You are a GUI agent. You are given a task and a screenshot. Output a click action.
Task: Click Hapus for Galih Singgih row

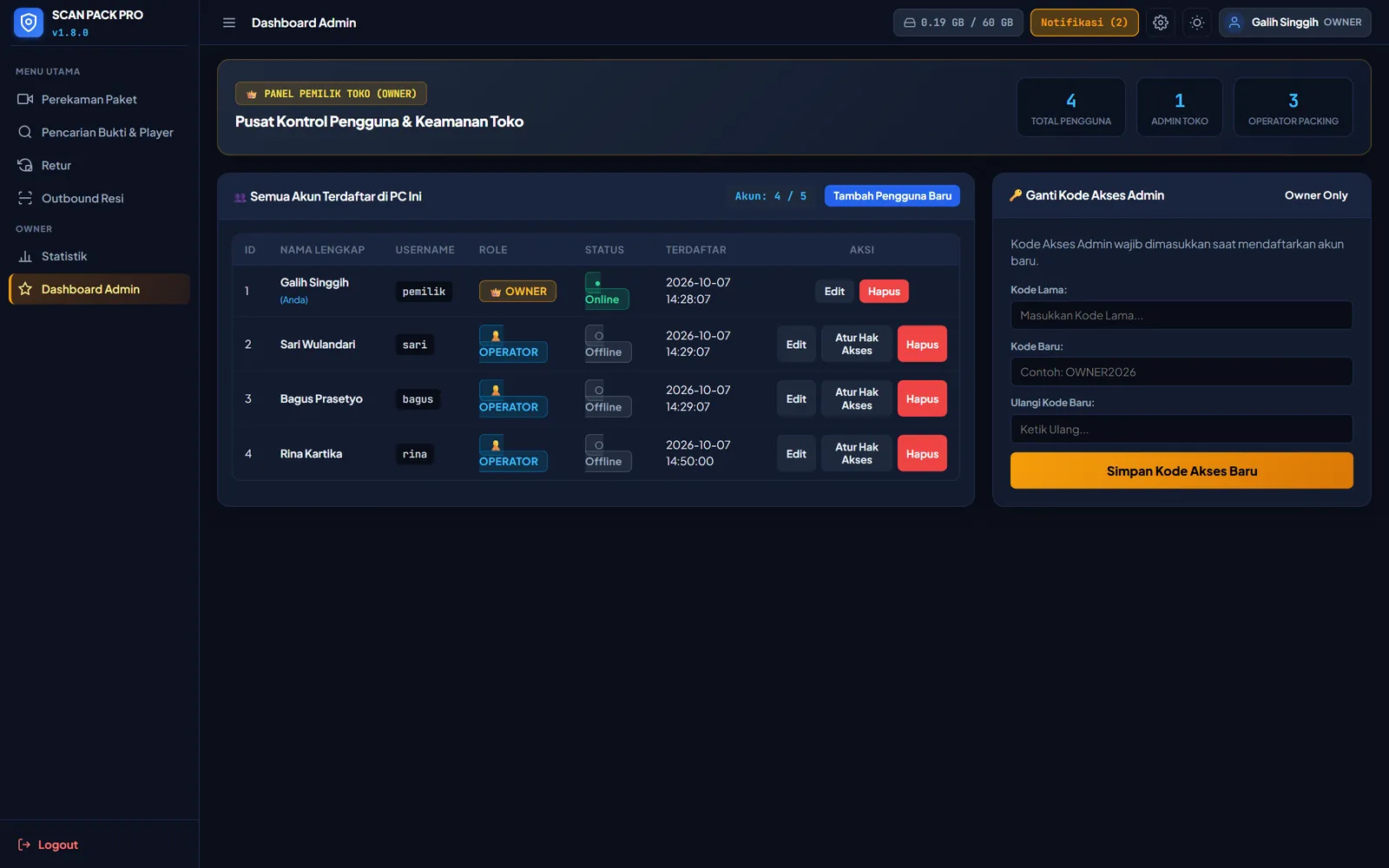coord(884,292)
